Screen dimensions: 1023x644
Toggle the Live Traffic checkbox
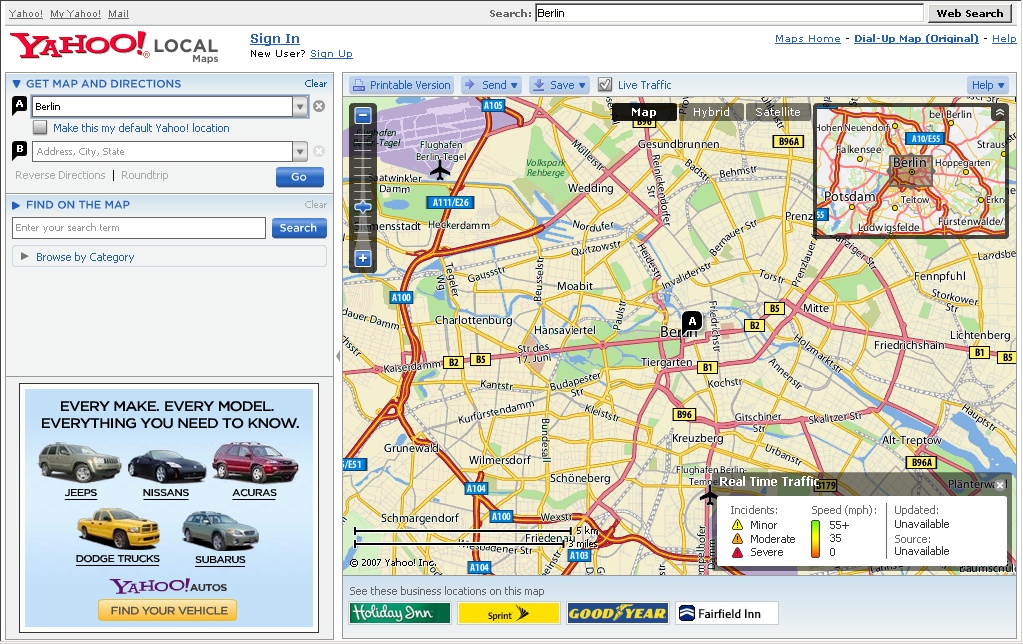[x=605, y=84]
